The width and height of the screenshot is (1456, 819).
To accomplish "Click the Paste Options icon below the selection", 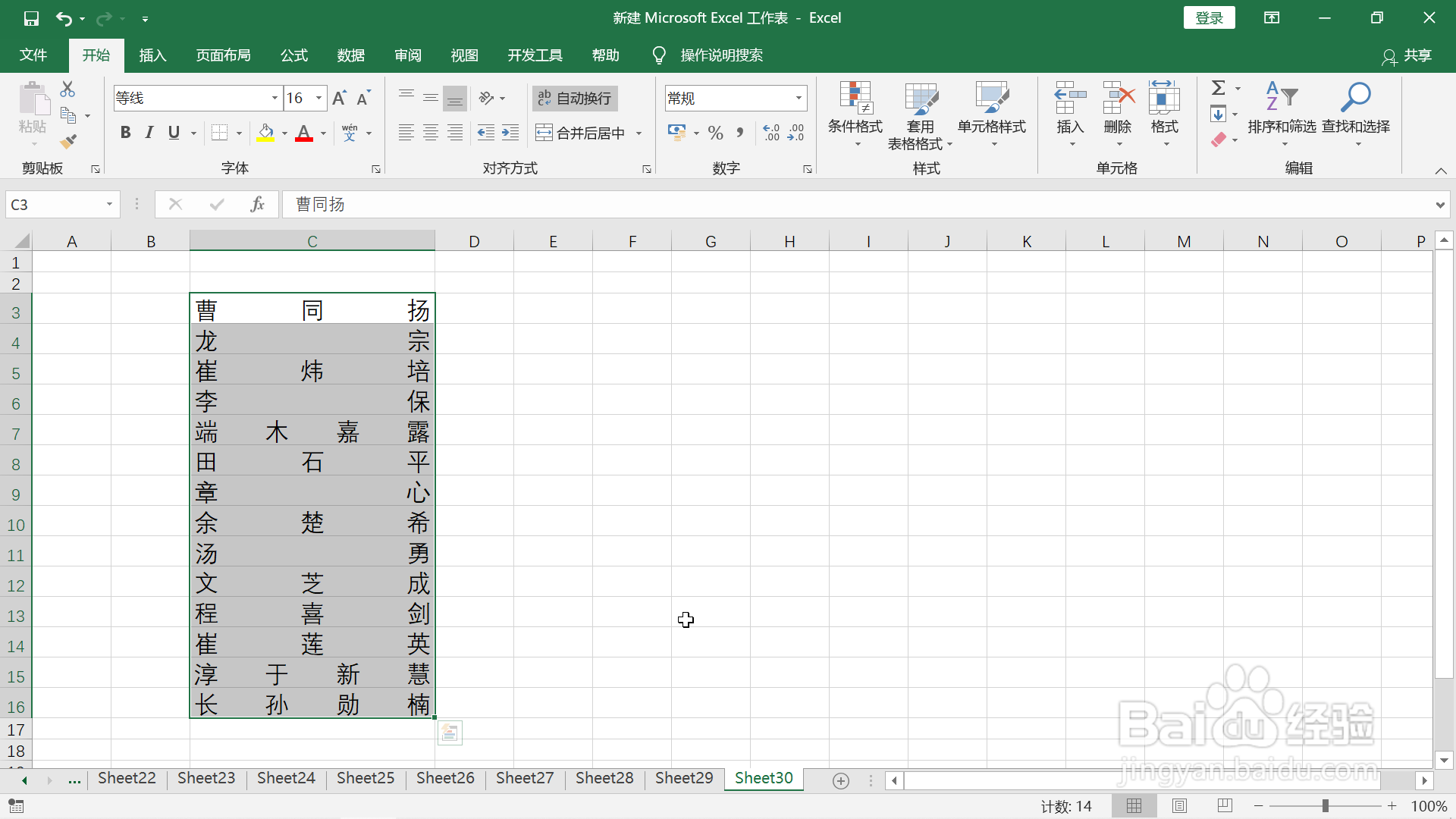I will (450, 733).
